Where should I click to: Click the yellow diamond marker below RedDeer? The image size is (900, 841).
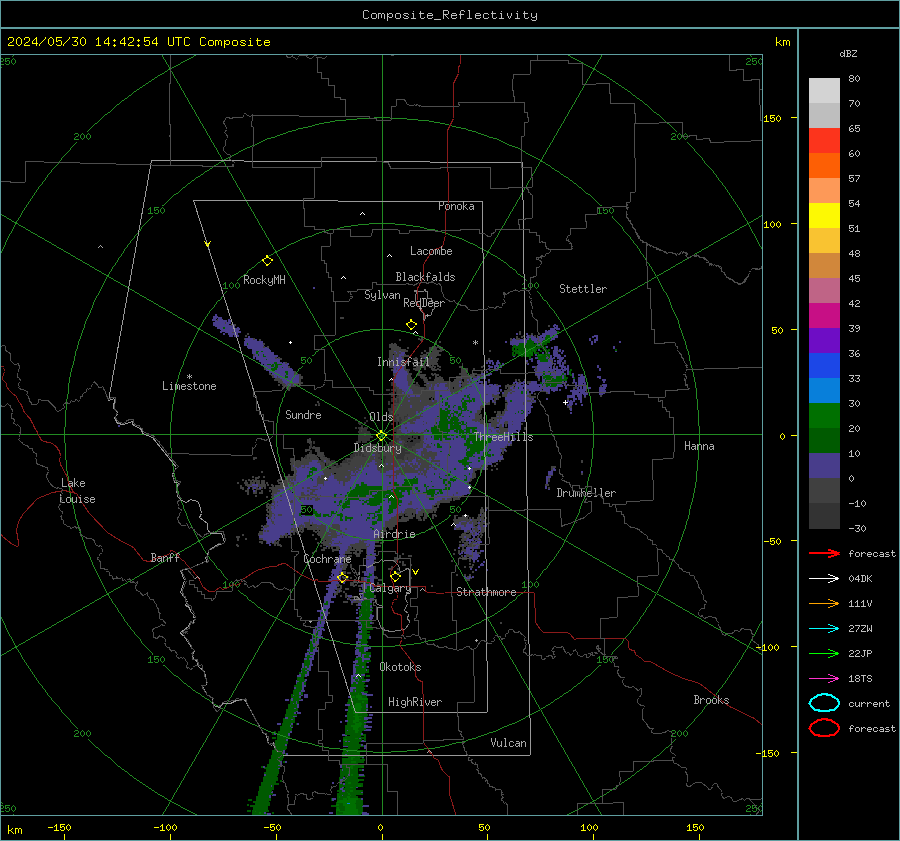(411, 325)
